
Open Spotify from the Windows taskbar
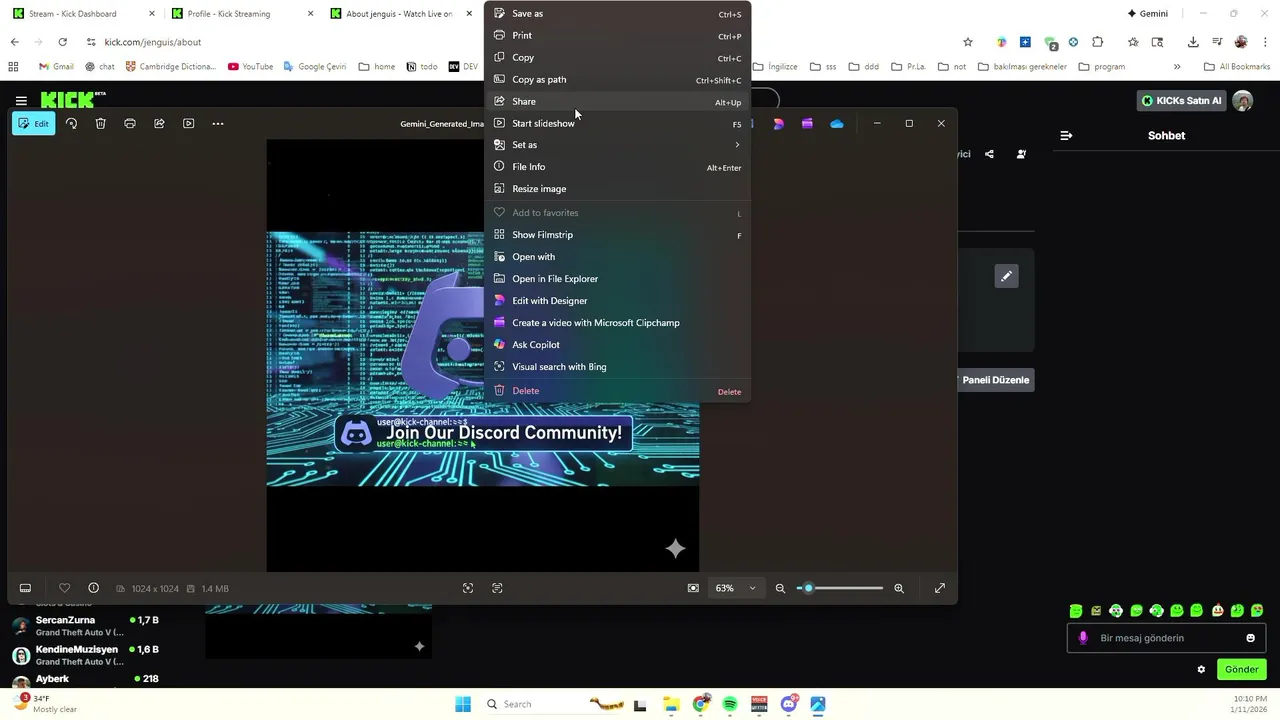(x=730, y=704)
